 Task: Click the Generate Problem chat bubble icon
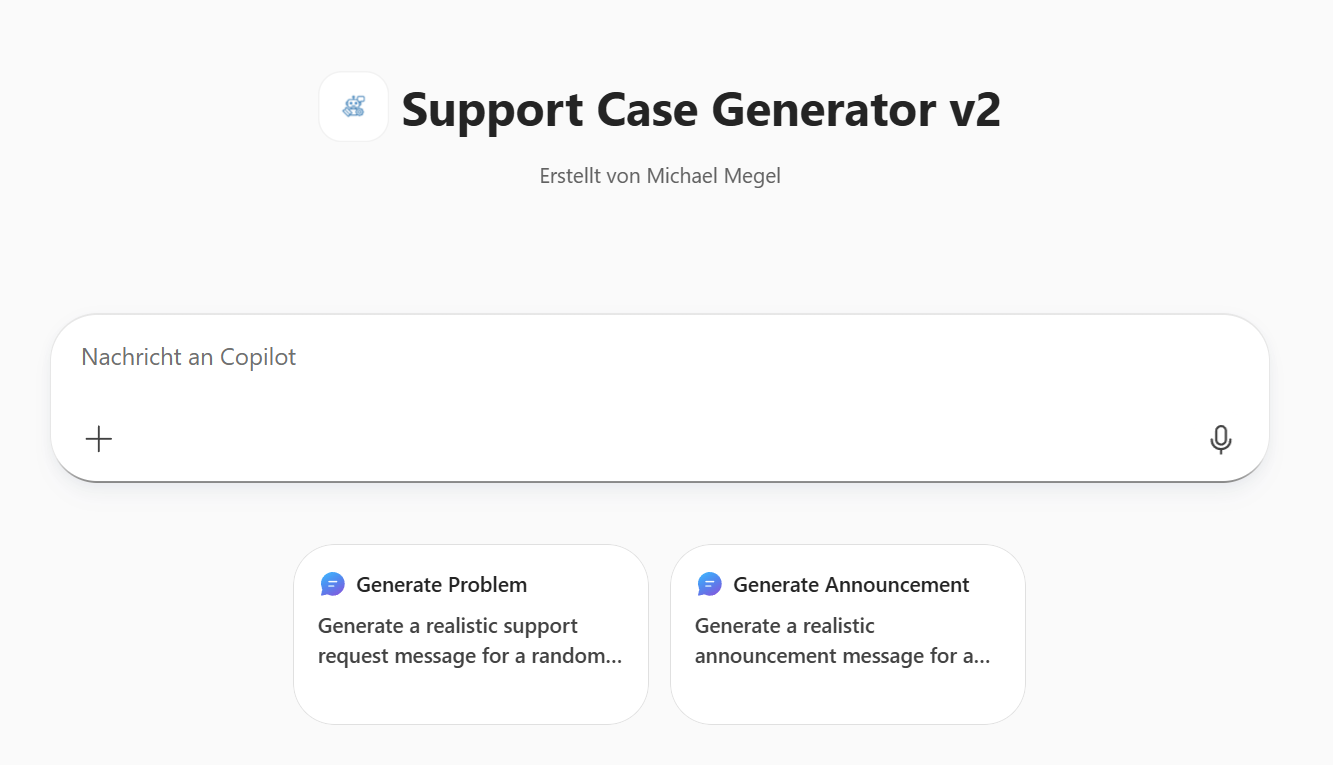(333, 584)
